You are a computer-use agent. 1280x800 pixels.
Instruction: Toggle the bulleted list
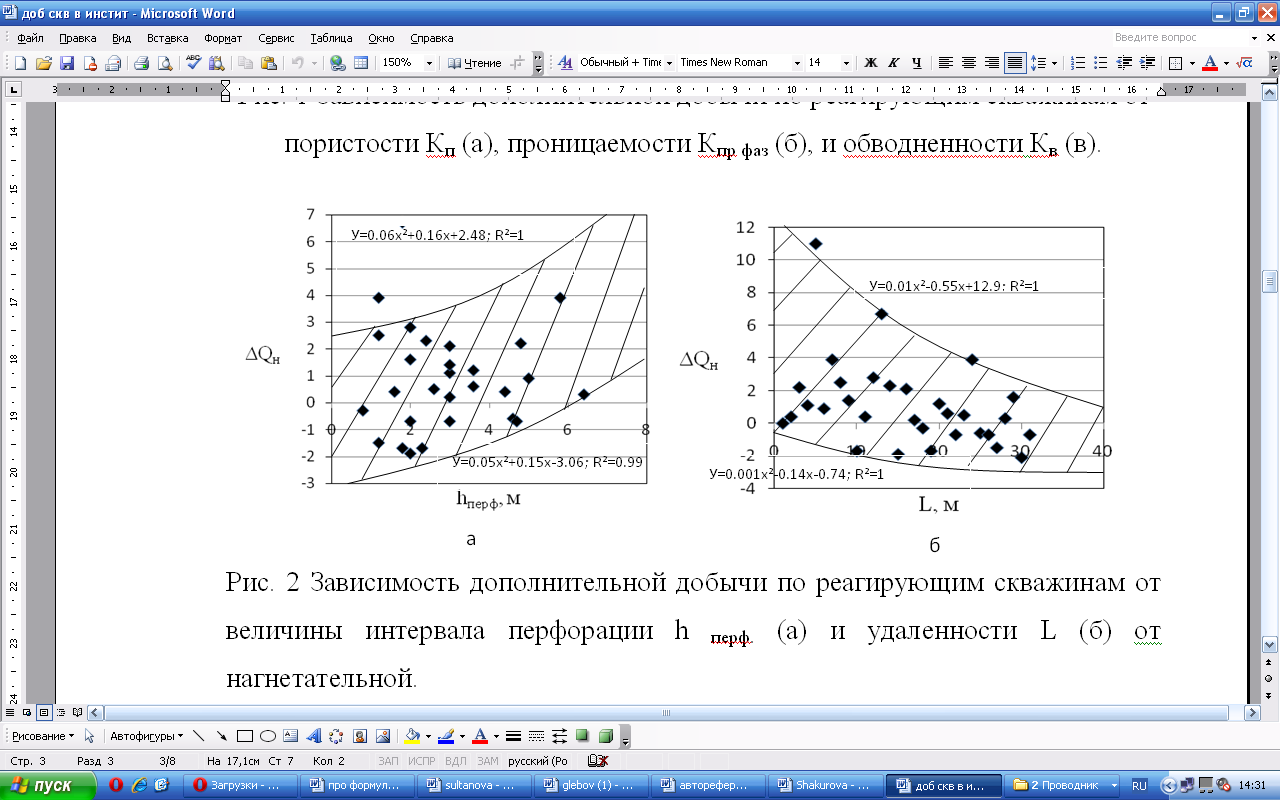point(1101,63)
